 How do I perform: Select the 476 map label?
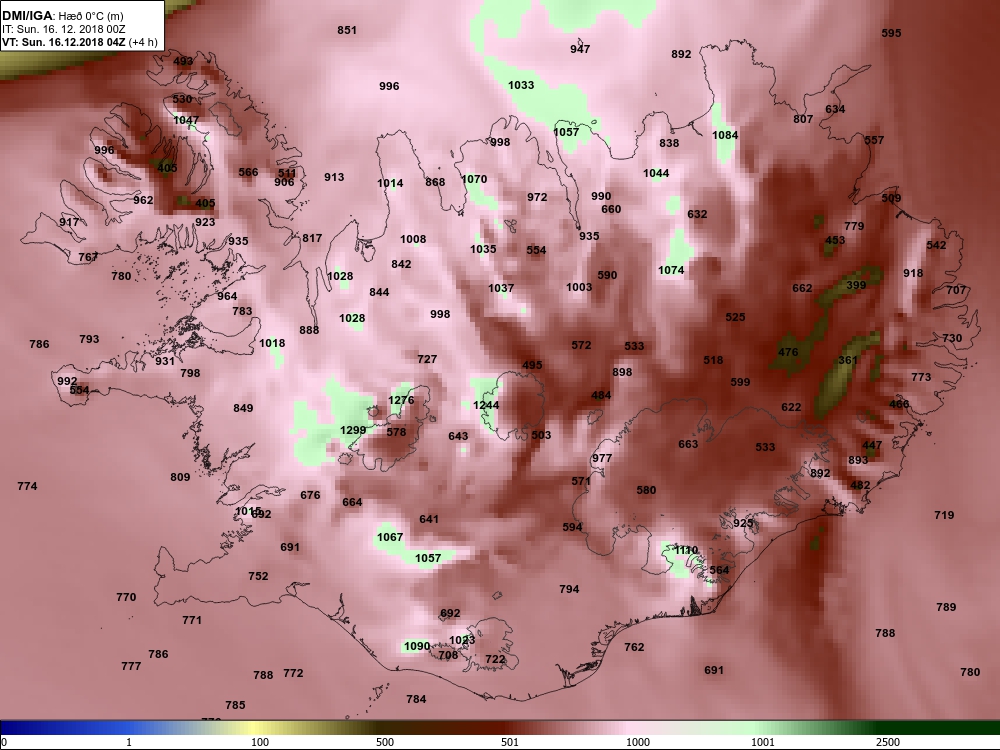click(788, 352)
